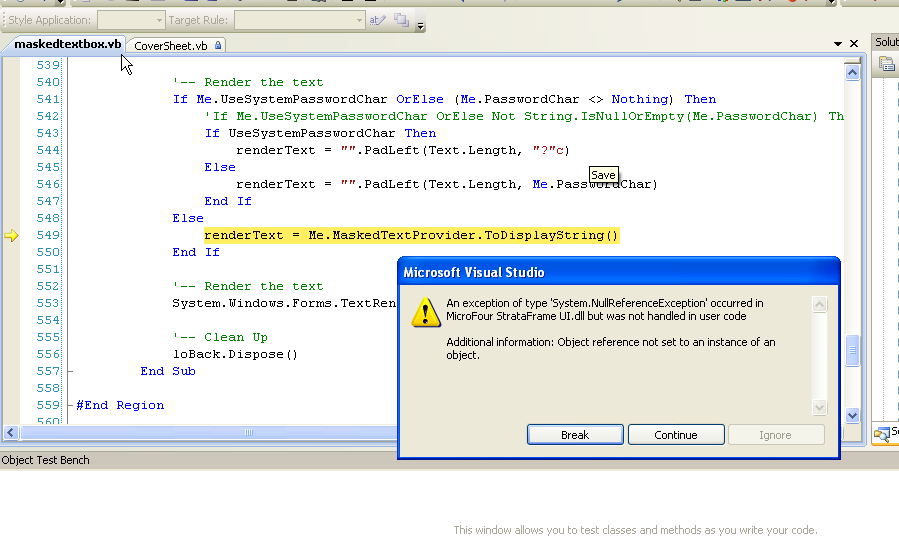Click the highlighted renderText line 549
The height and width of the screenshot is (549, 899).
411,236
